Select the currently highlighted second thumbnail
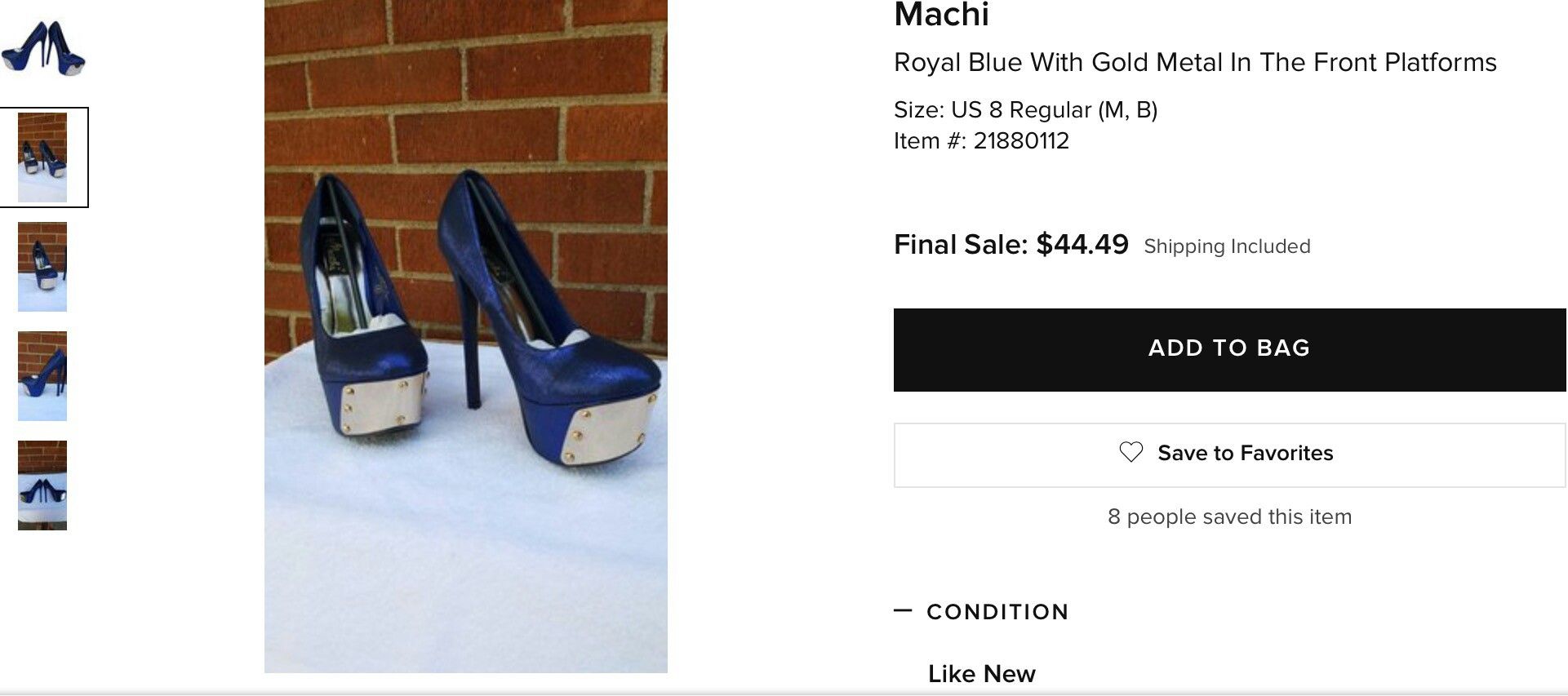 [x=42, y=157]
